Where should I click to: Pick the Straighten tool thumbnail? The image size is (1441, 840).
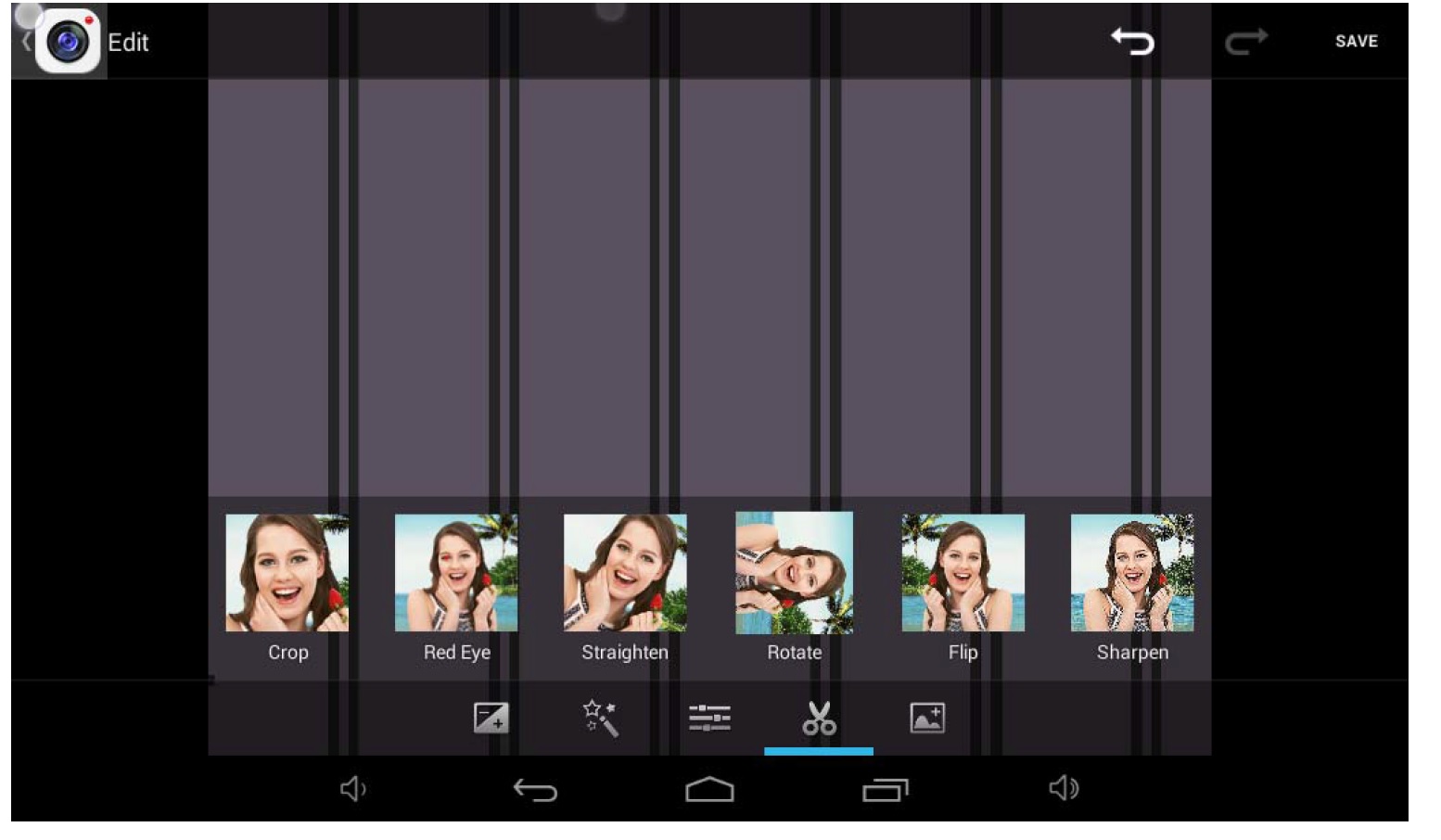coord(625,573)
